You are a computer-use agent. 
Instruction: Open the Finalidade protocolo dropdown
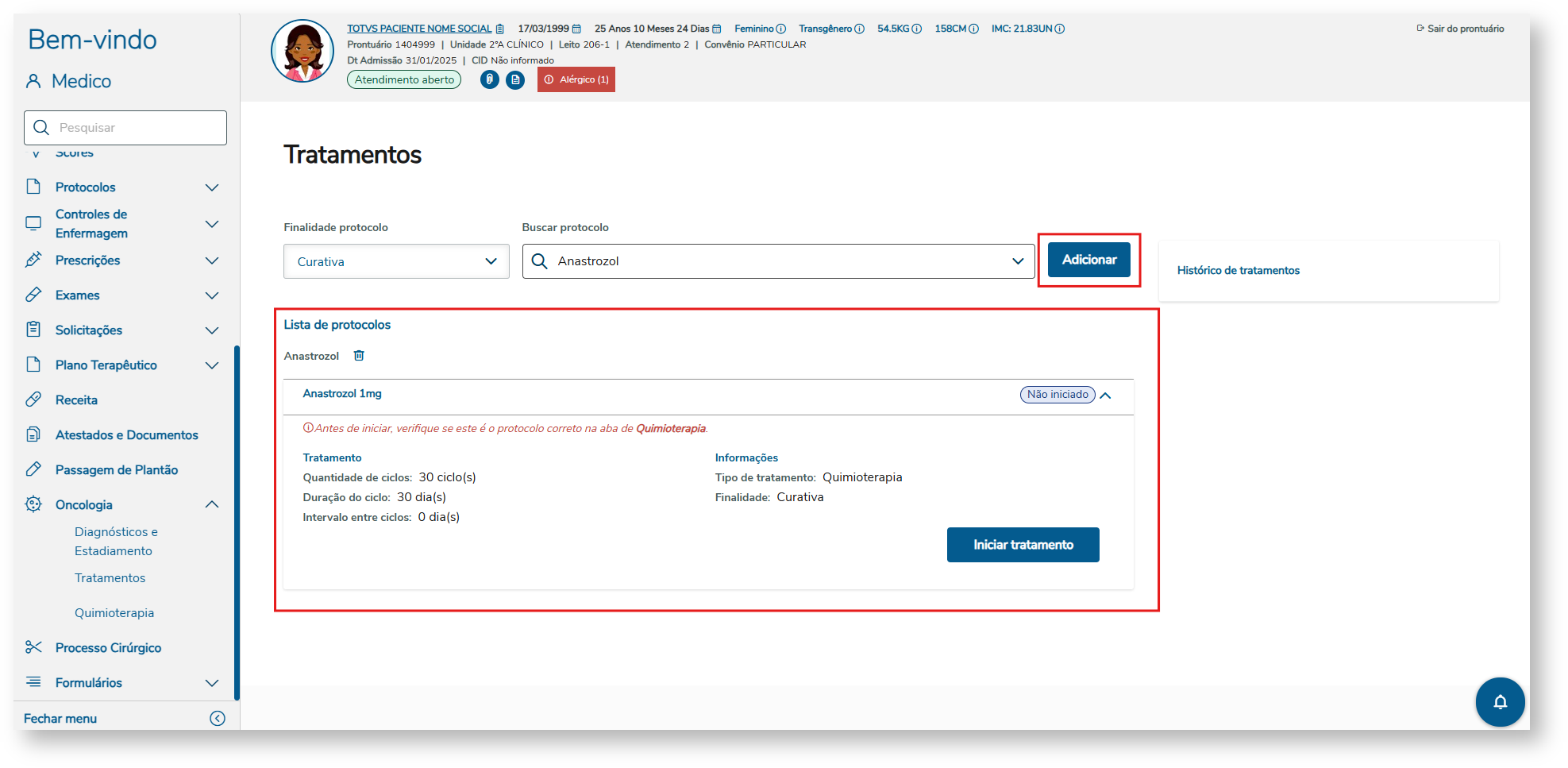pos(396,261)
